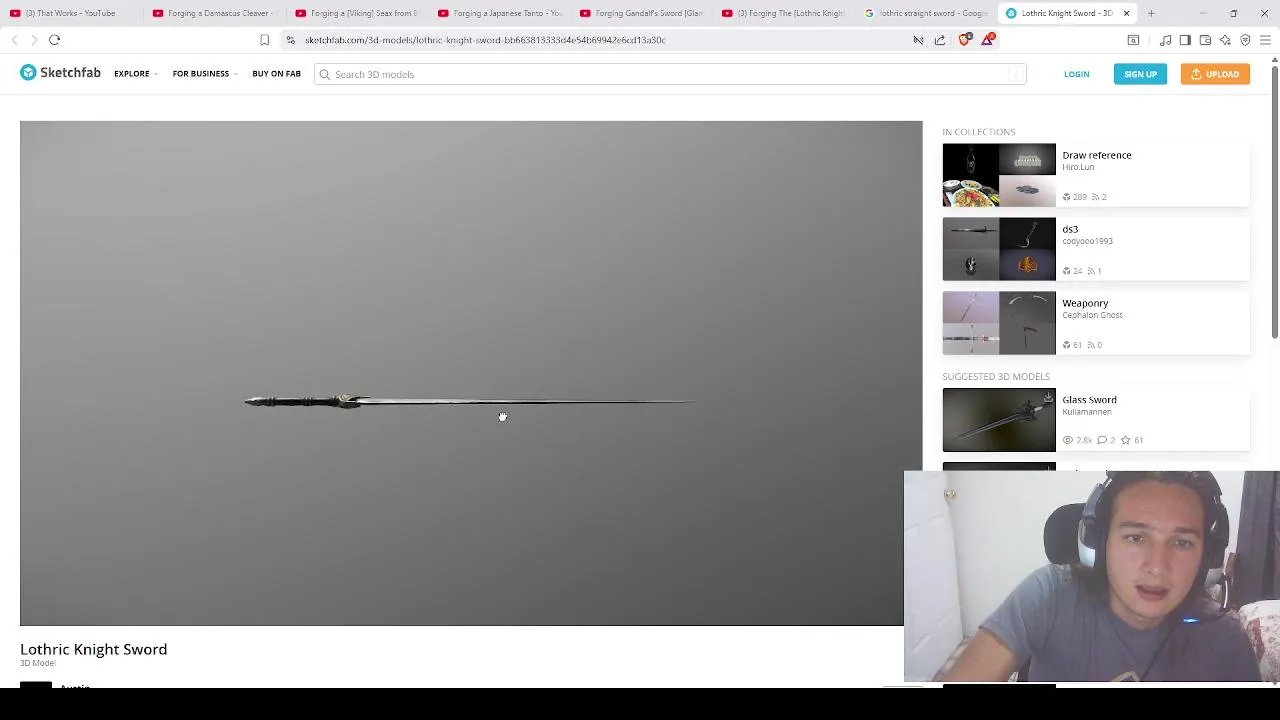Expand the FOR BUSINESS menu
Viewport: 1280px width, 720px height.
(204, 74)
